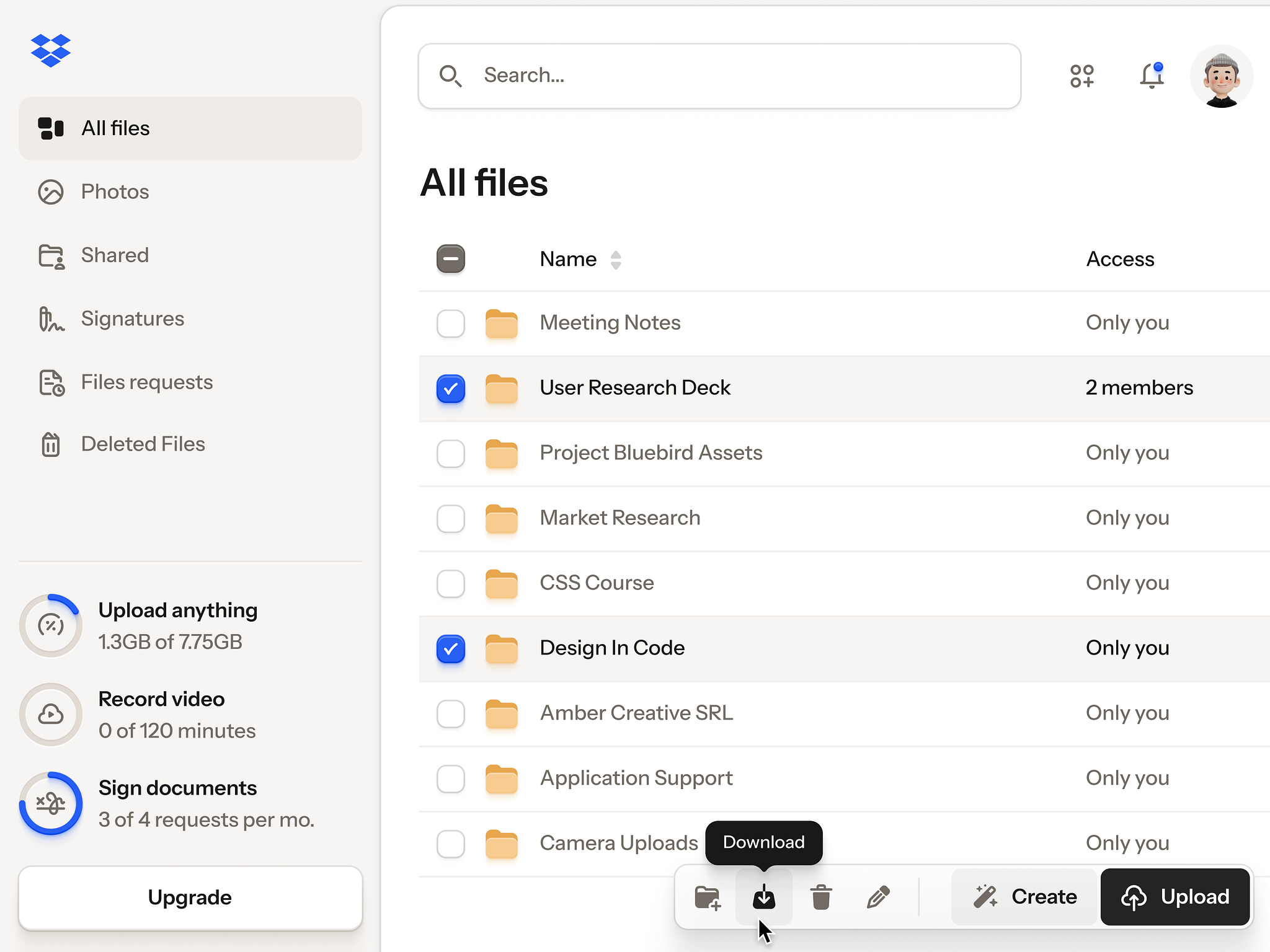Open the apps grid icon near search
The image size is (1270, 952).
click(1081, 76)
